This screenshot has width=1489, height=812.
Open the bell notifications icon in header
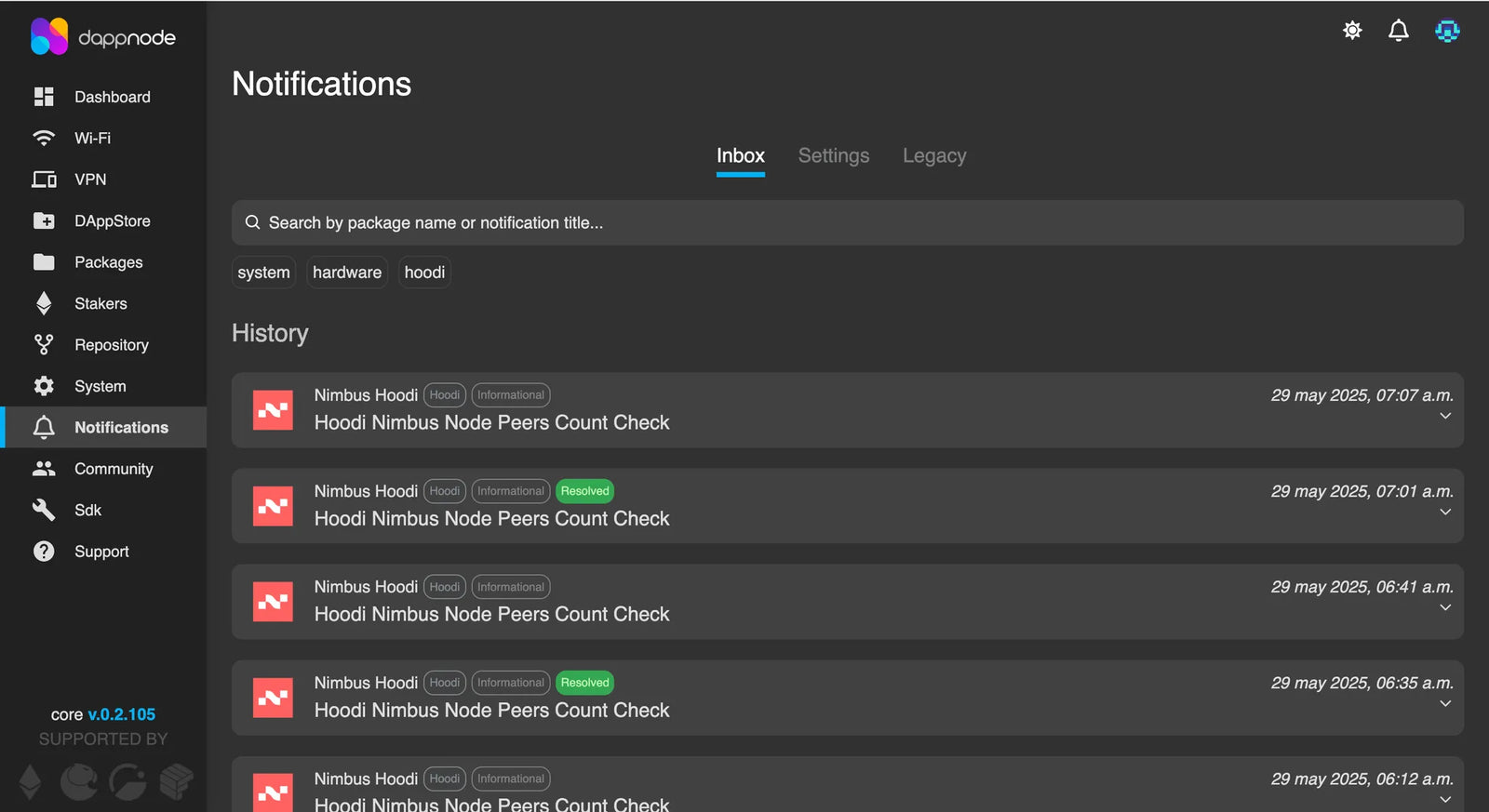(1398, 31)
